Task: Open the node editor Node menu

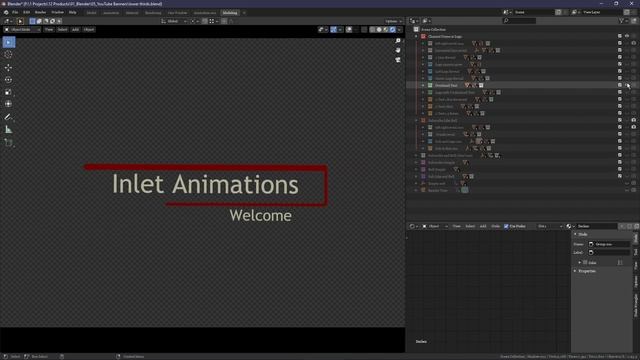Action: [x=496, y=226]
